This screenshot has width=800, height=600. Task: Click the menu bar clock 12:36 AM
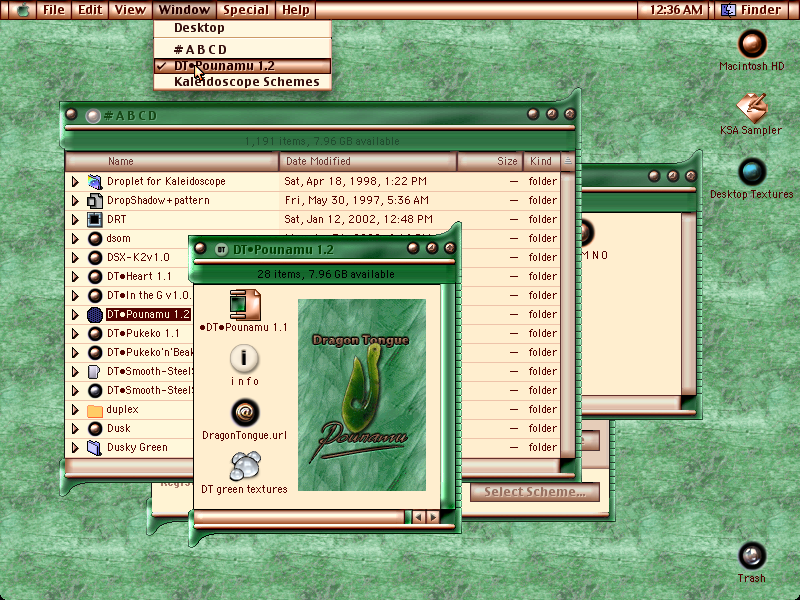676,10
